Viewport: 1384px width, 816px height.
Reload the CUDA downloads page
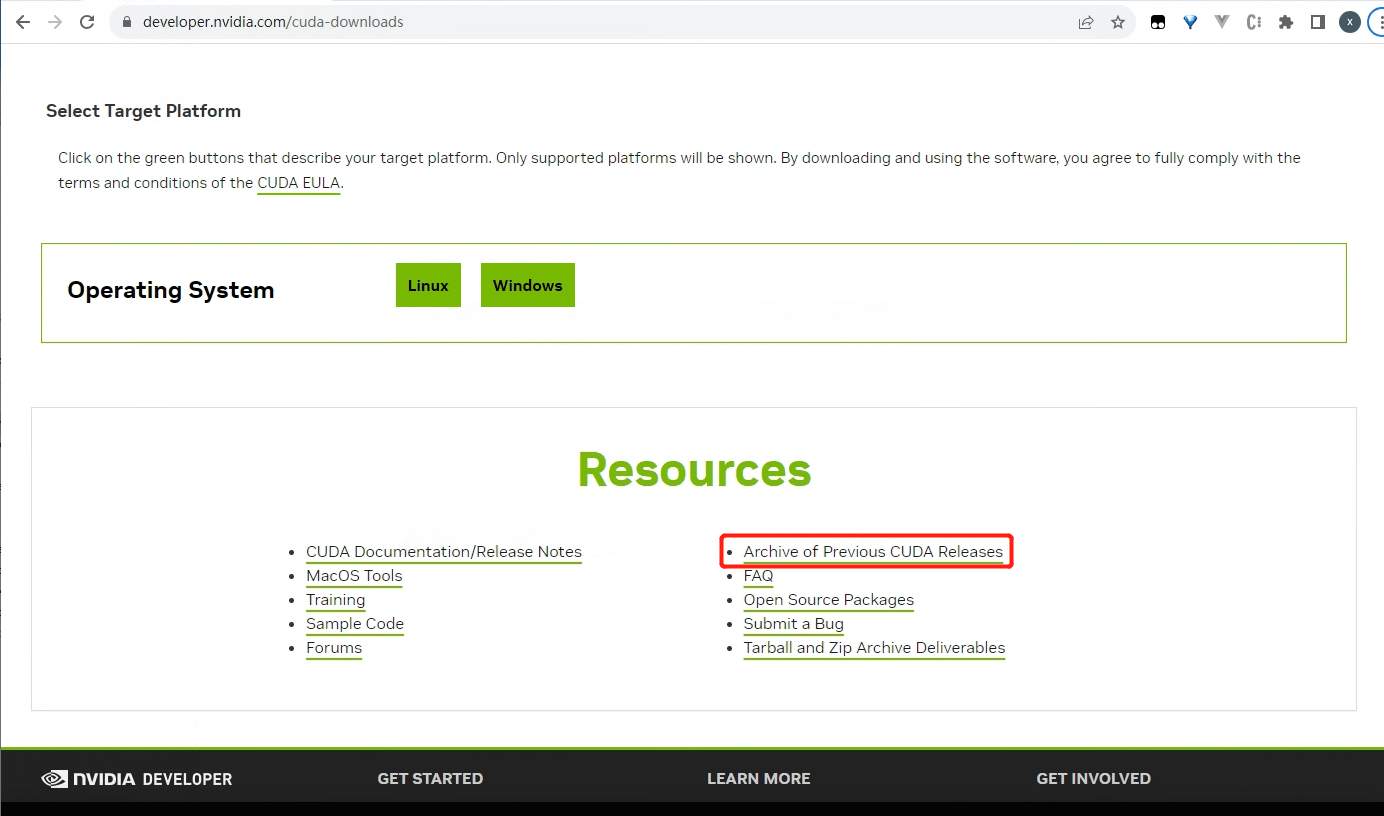87,21
